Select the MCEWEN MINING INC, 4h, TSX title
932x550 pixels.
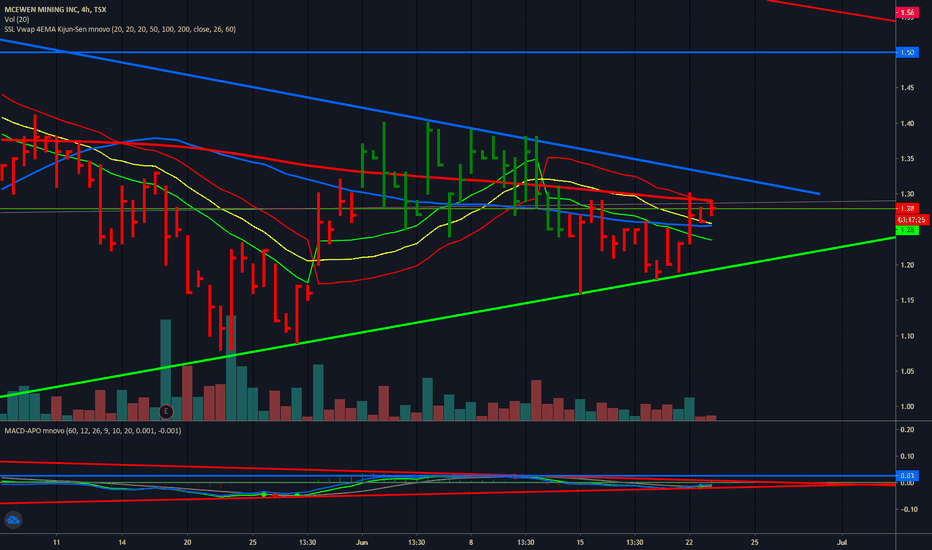click(55, 10)
